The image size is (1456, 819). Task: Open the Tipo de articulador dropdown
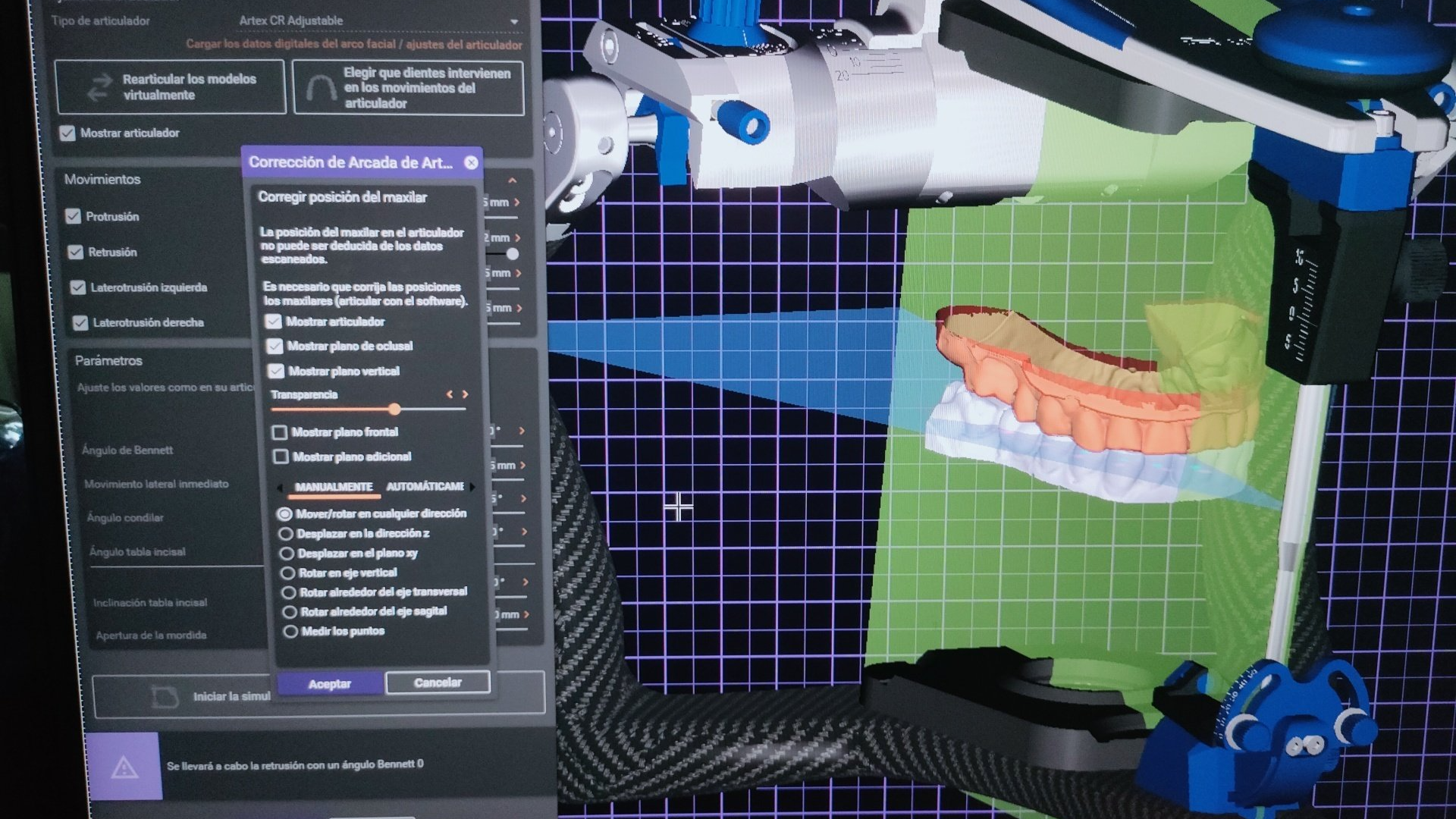point(514,21)
